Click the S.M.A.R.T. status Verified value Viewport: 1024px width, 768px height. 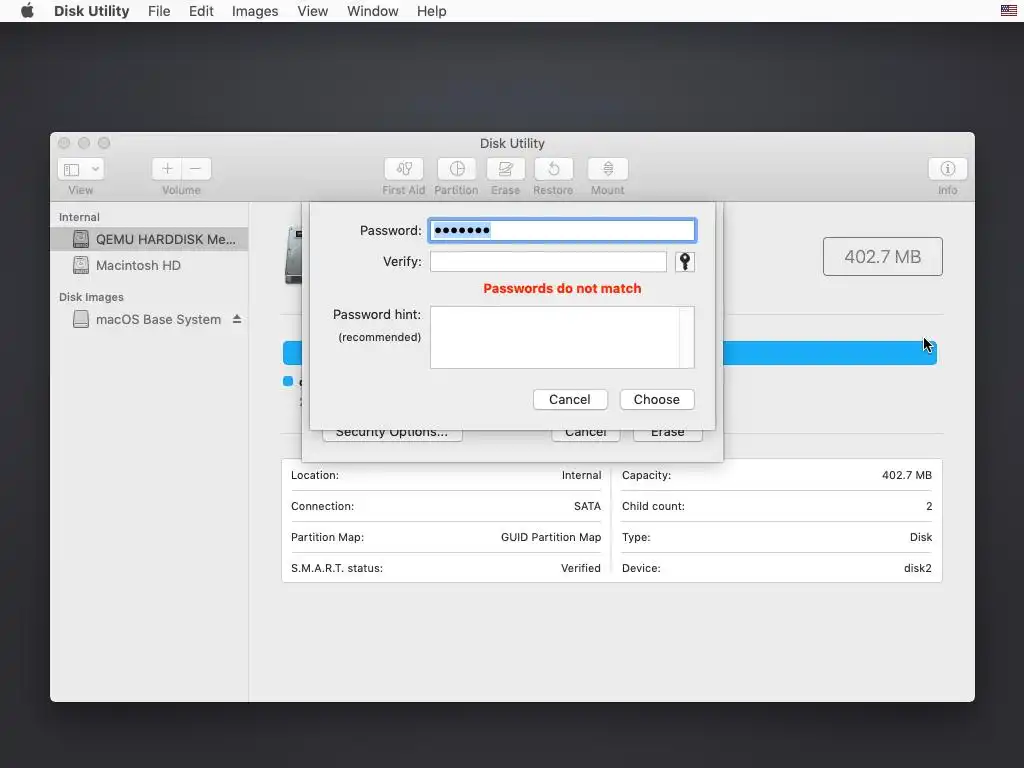point(581,568)
